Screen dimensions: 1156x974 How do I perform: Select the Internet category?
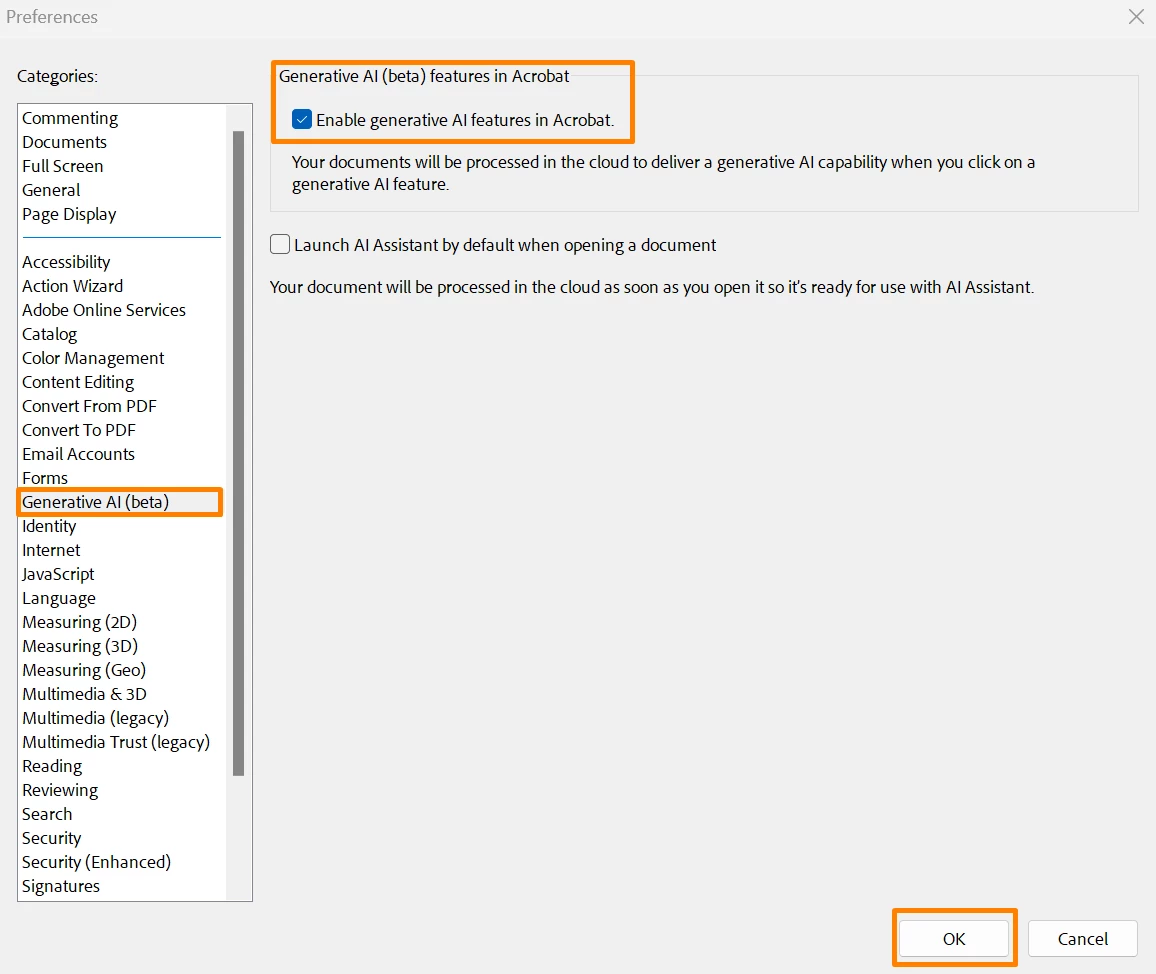(51, 550)
